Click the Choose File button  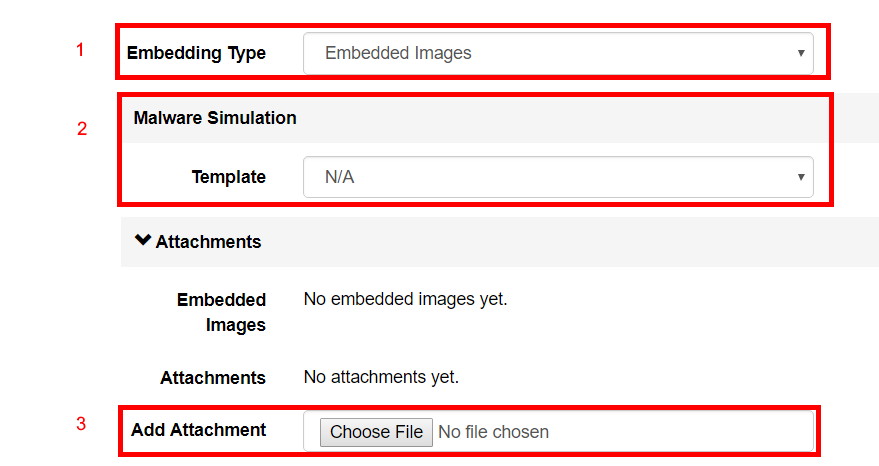376,432
